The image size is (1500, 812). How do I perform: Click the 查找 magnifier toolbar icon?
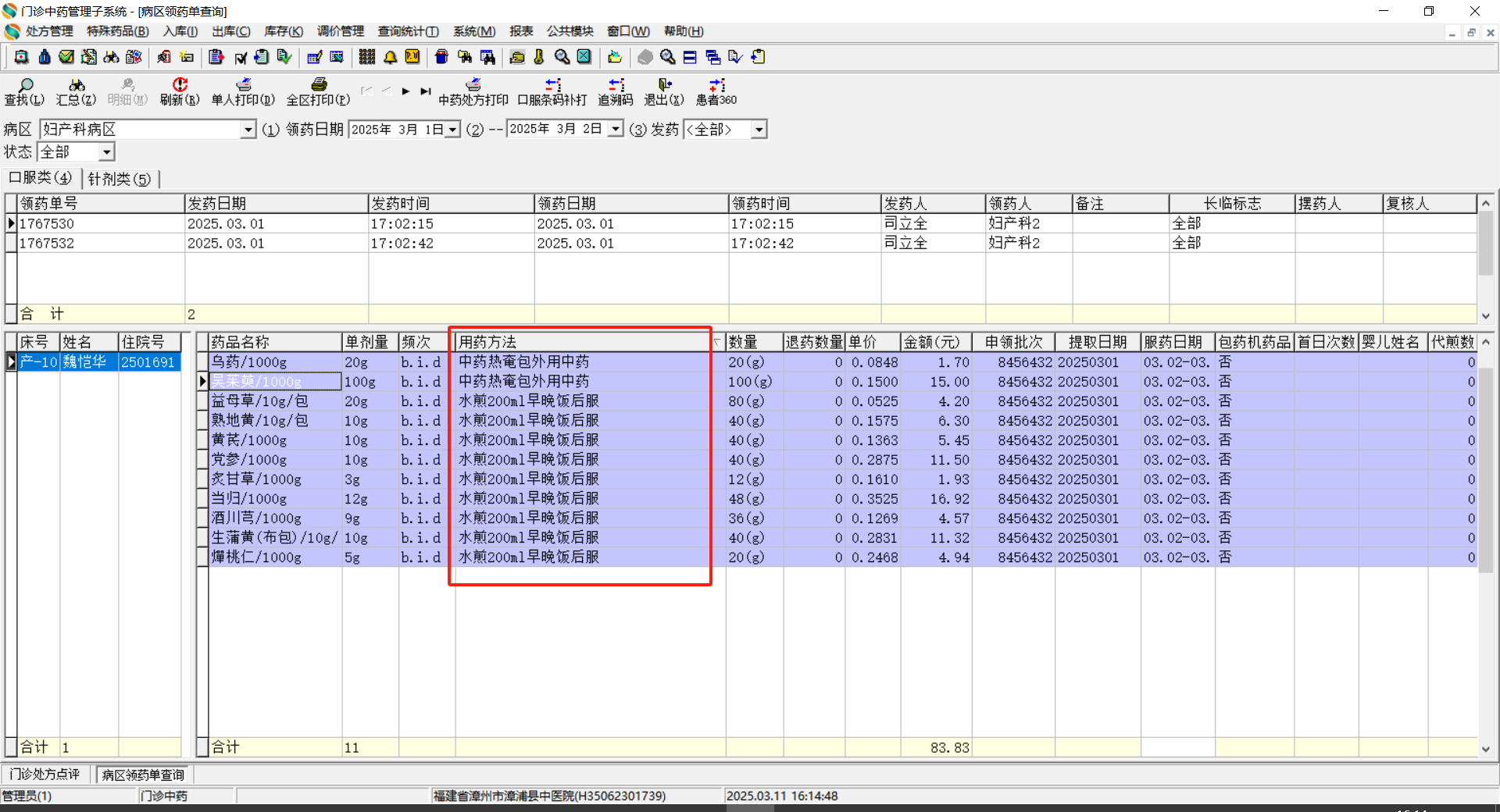pos(24,86)
